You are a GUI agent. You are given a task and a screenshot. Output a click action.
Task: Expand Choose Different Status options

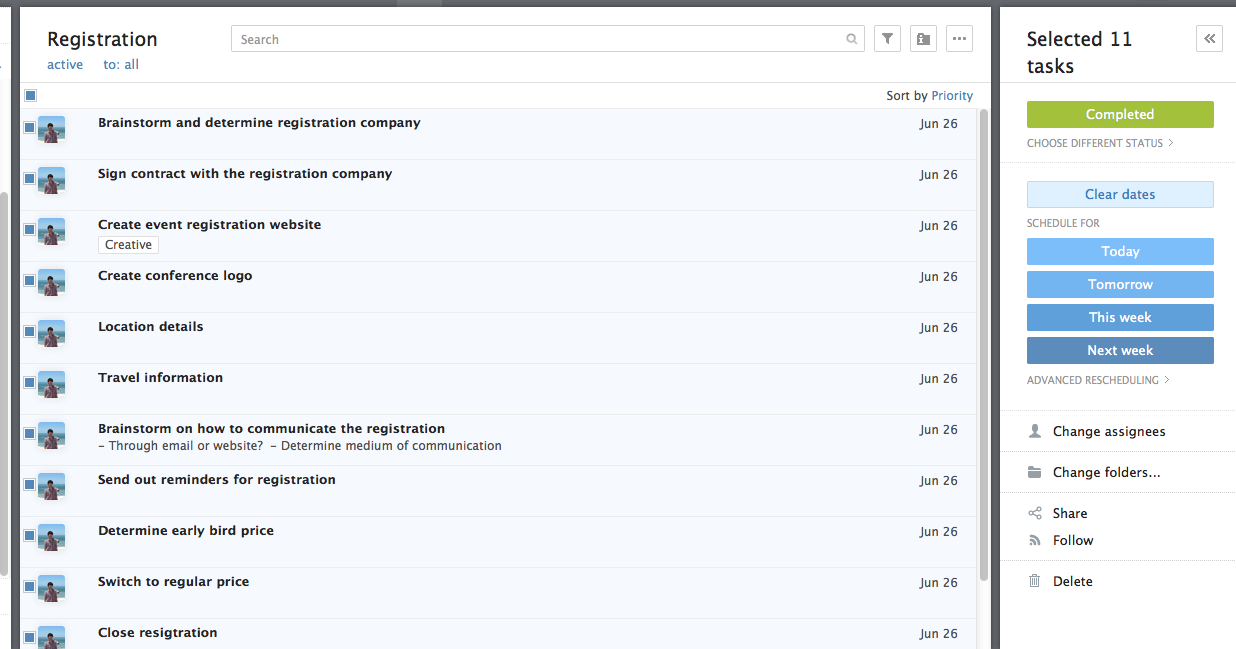[1100, 143]
